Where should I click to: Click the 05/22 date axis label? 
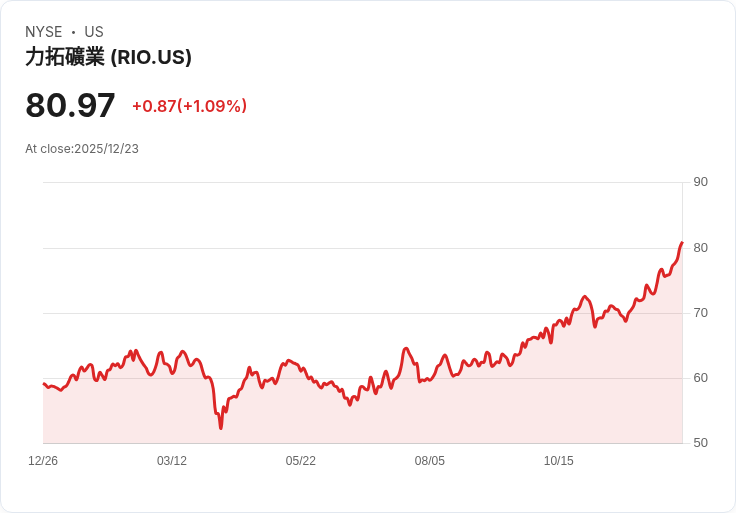click(x=300, y=461)
